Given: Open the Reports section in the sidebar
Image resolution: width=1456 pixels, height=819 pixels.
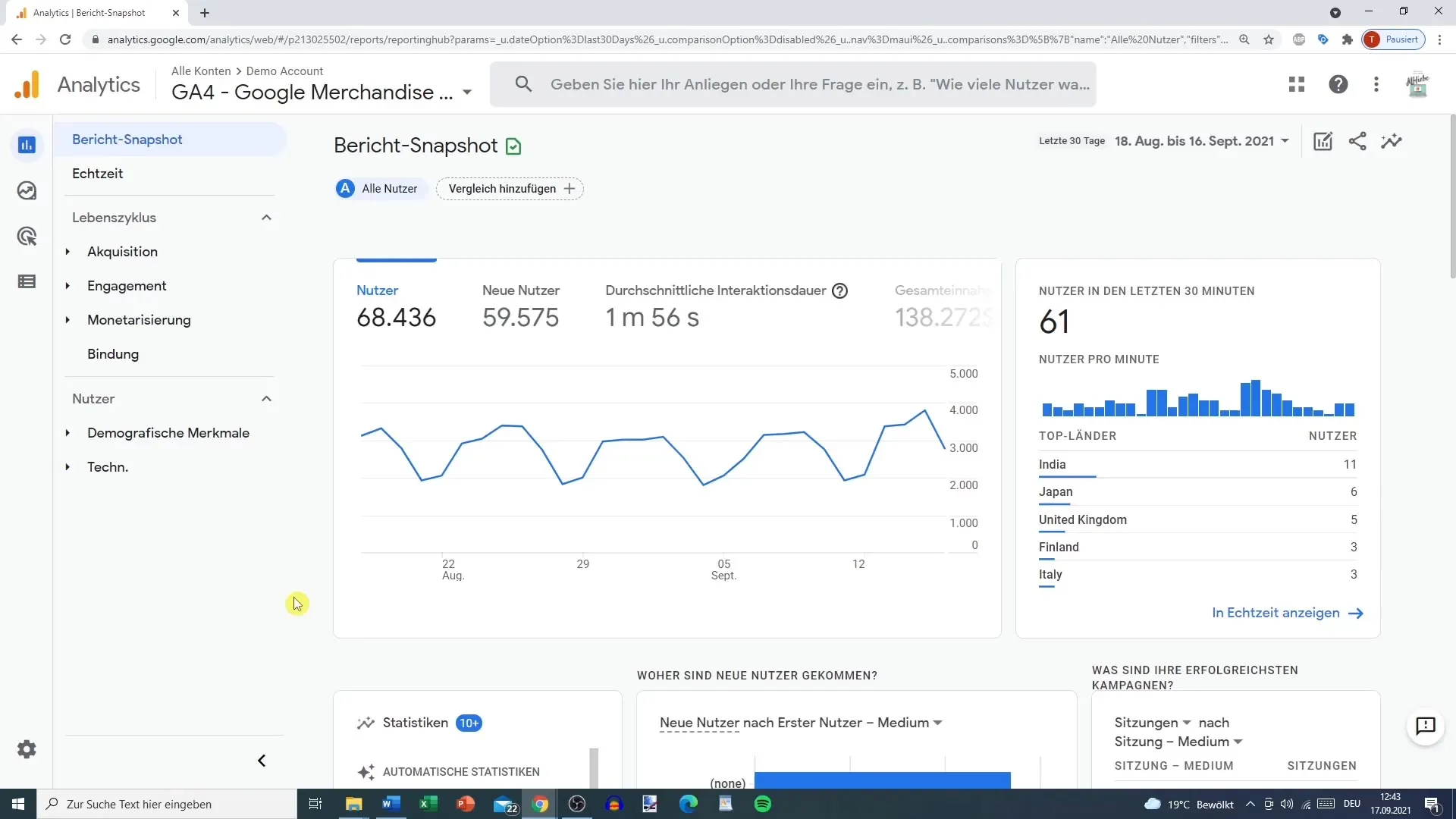Looking at the screenshot, I should (x=27, y=145).
